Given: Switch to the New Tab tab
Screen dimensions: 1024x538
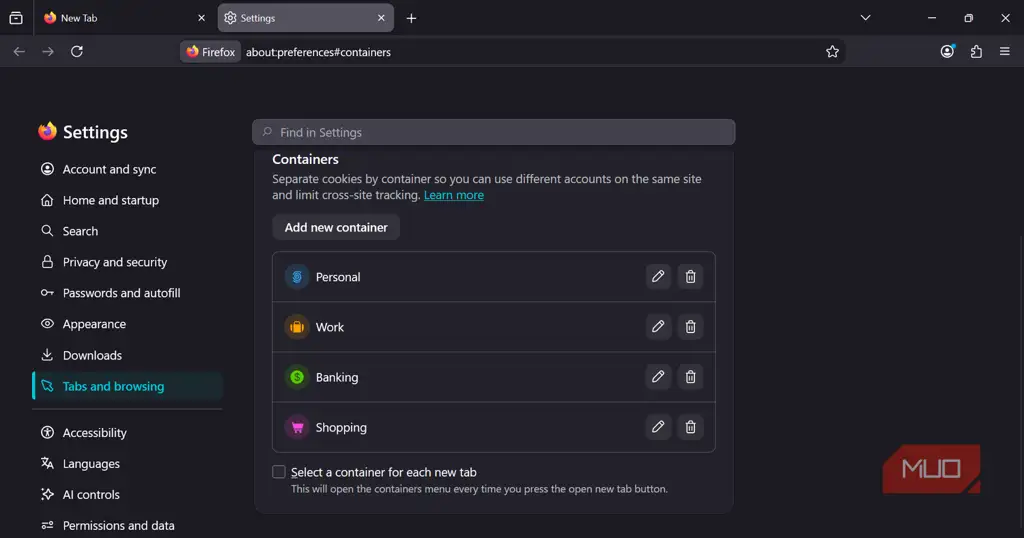Looking at the screenshot, I should [124, 18].
